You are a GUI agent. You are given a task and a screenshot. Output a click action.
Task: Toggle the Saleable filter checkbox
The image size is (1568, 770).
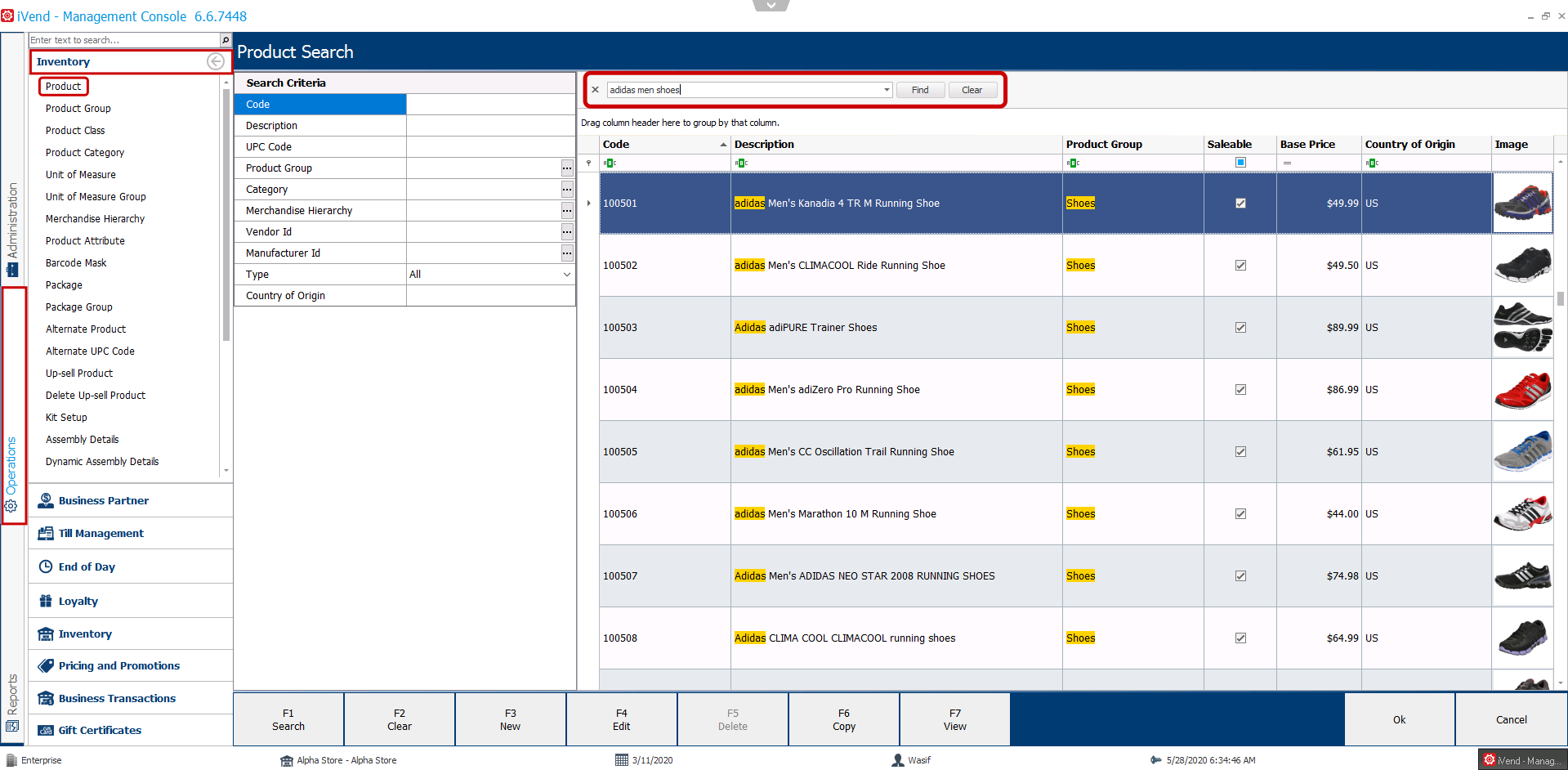[1240, 163]
